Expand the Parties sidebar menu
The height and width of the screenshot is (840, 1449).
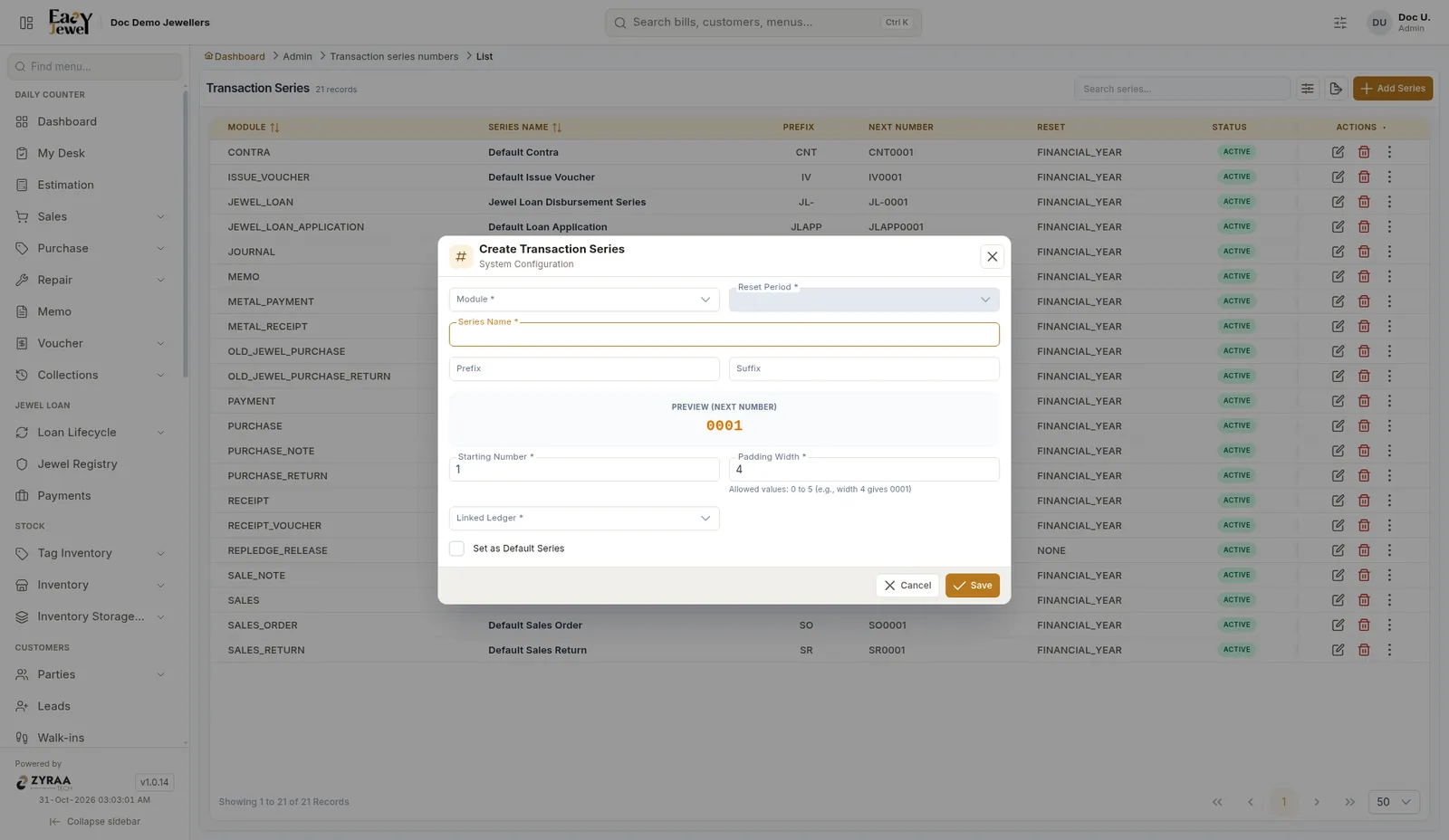pyautogui.click(x=91, y=675)
